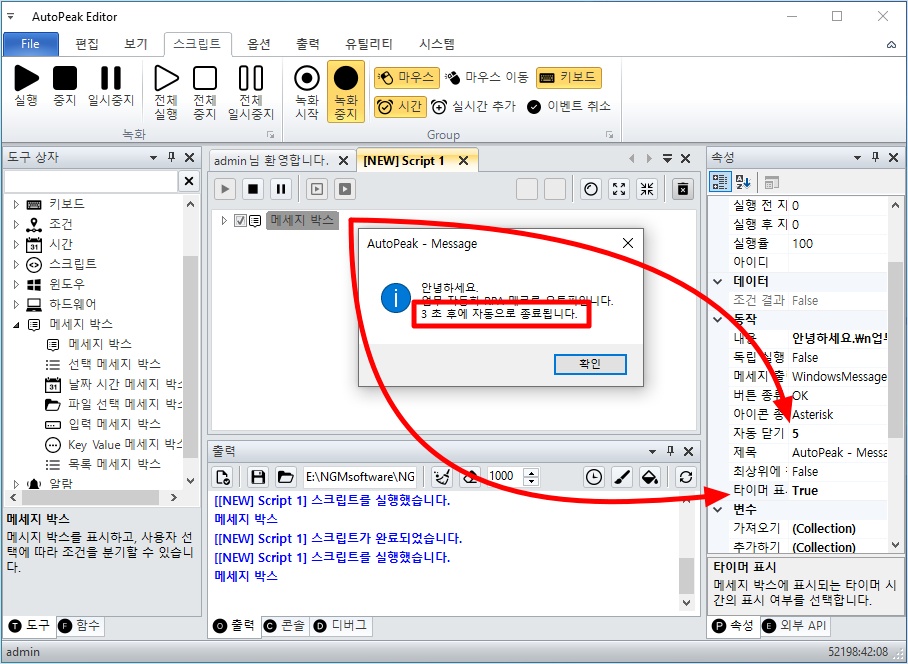Toggle 실시간 추가 option
908x664 pixels.
(x=474, y=107)
